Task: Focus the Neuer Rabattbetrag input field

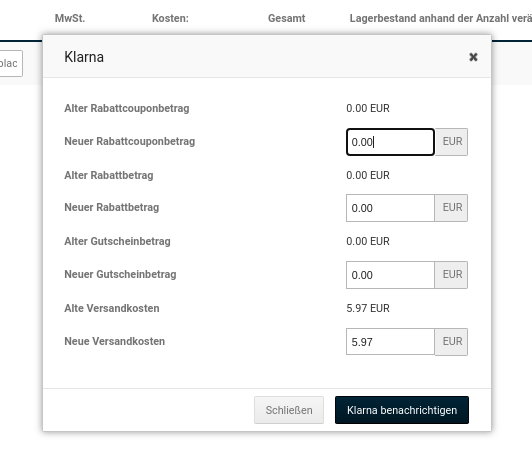Action: tap(390, 208)
